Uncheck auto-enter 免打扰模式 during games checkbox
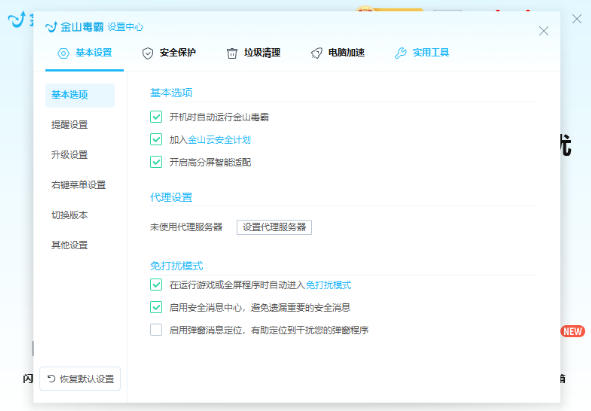Screen dimensions: 591x411 pos(156,285)
